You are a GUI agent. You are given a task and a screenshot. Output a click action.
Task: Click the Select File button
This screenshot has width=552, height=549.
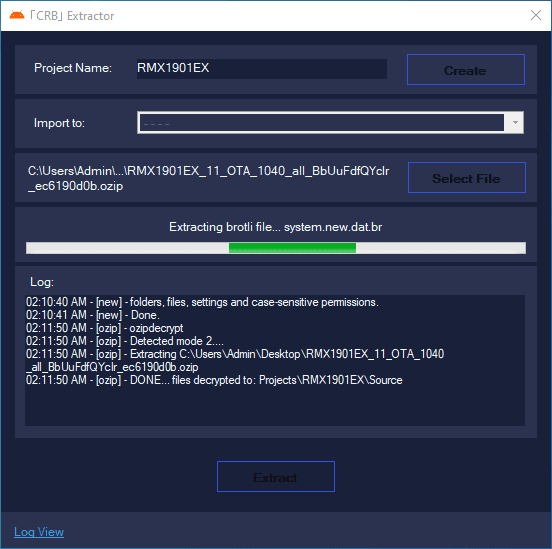(x=466, y=177)
